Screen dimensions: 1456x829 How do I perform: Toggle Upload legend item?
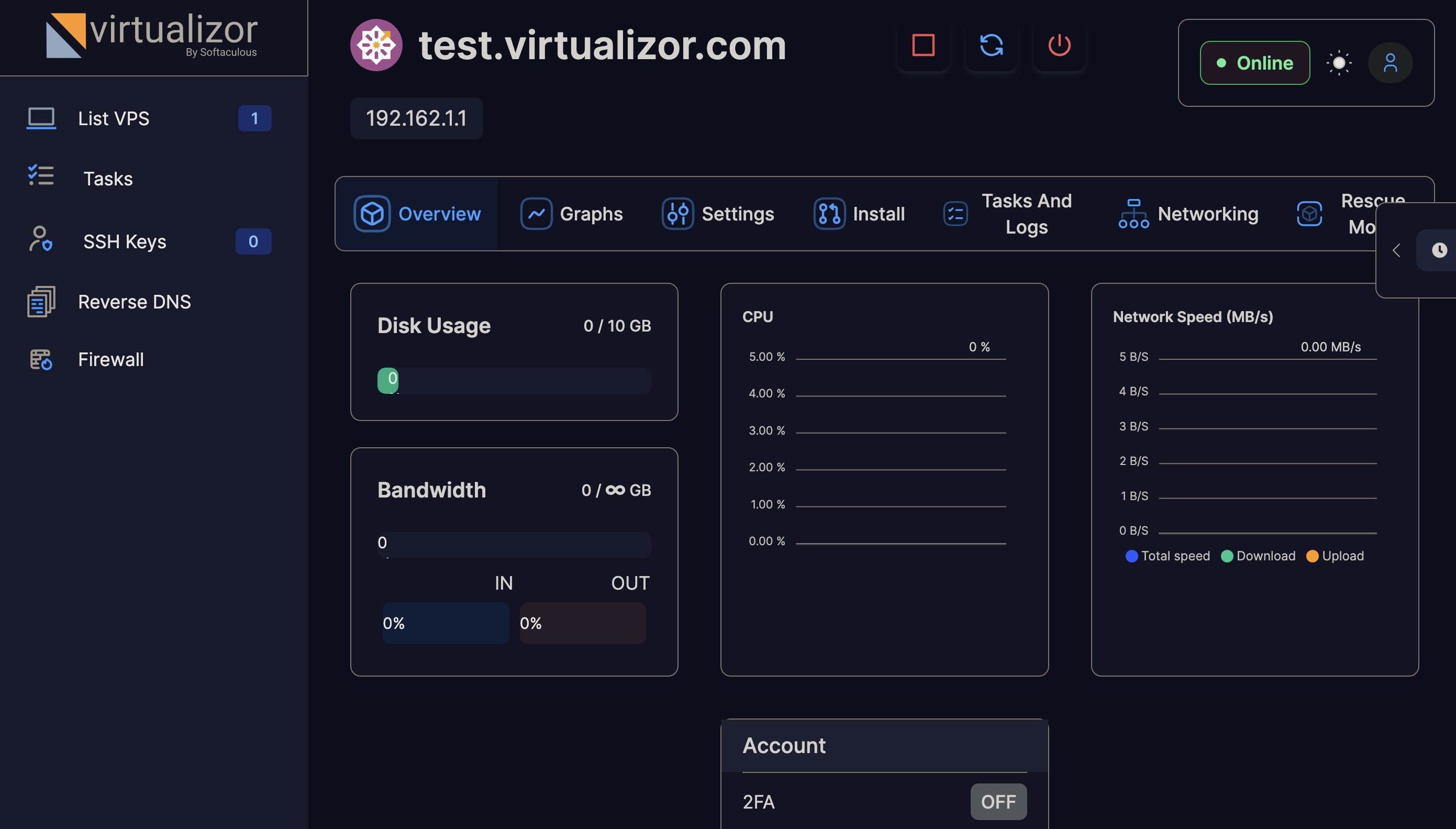coord(1335,556)
